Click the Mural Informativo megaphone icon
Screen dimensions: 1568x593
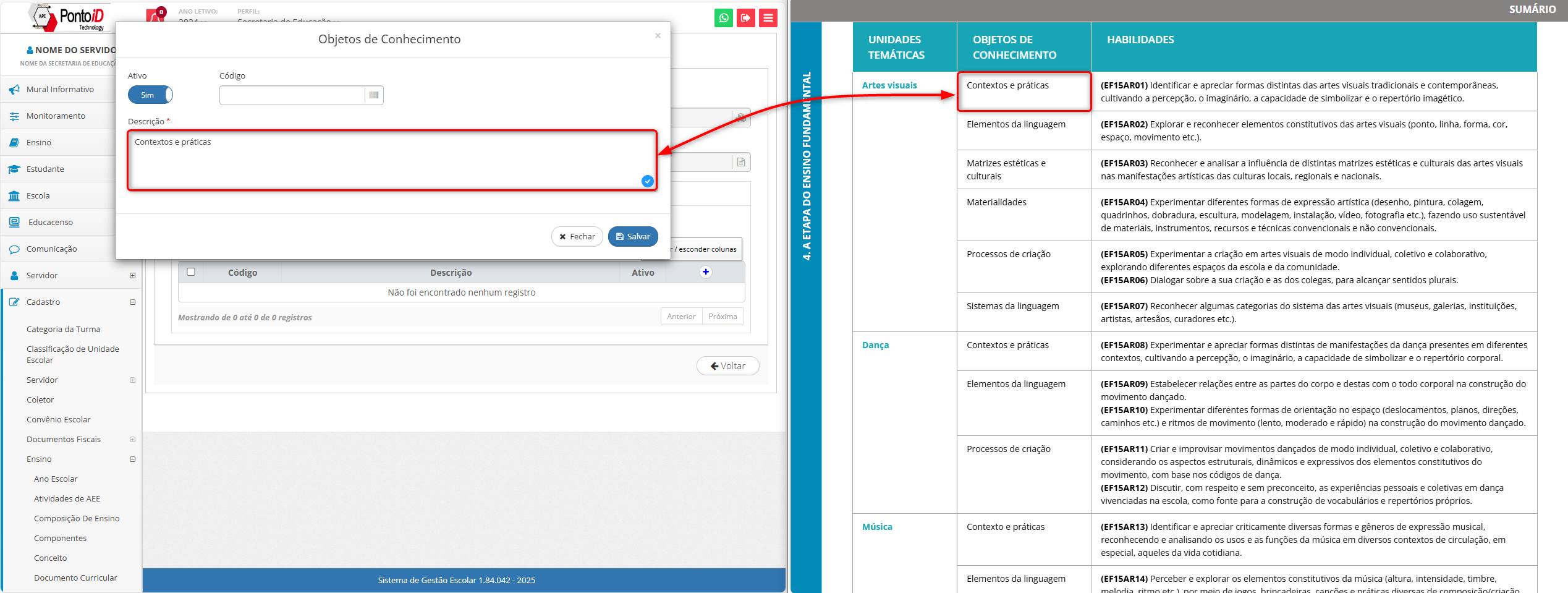coord(14,90)
